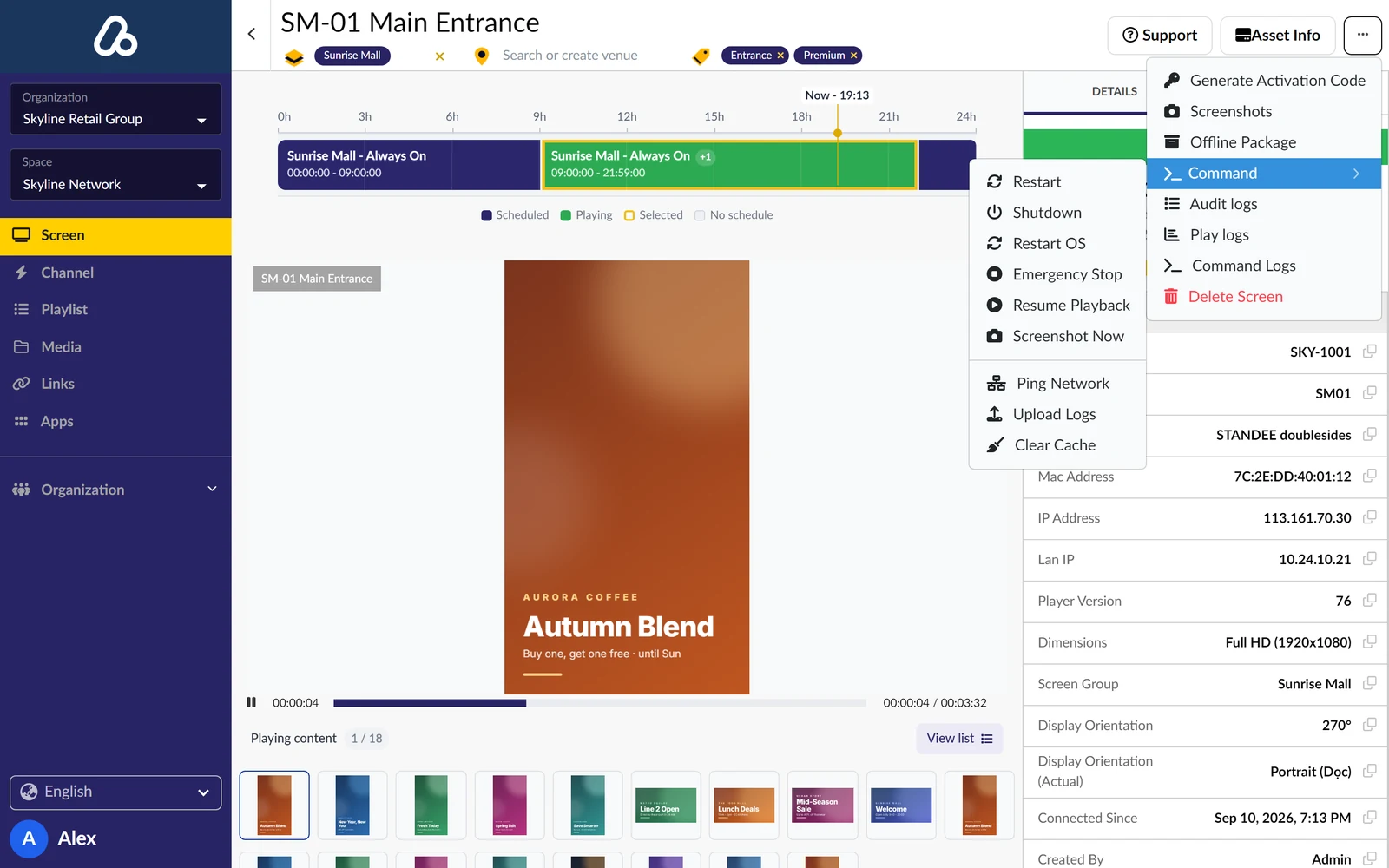
Task: Choose Emergency Stop command
Action: click(1057, 274)
